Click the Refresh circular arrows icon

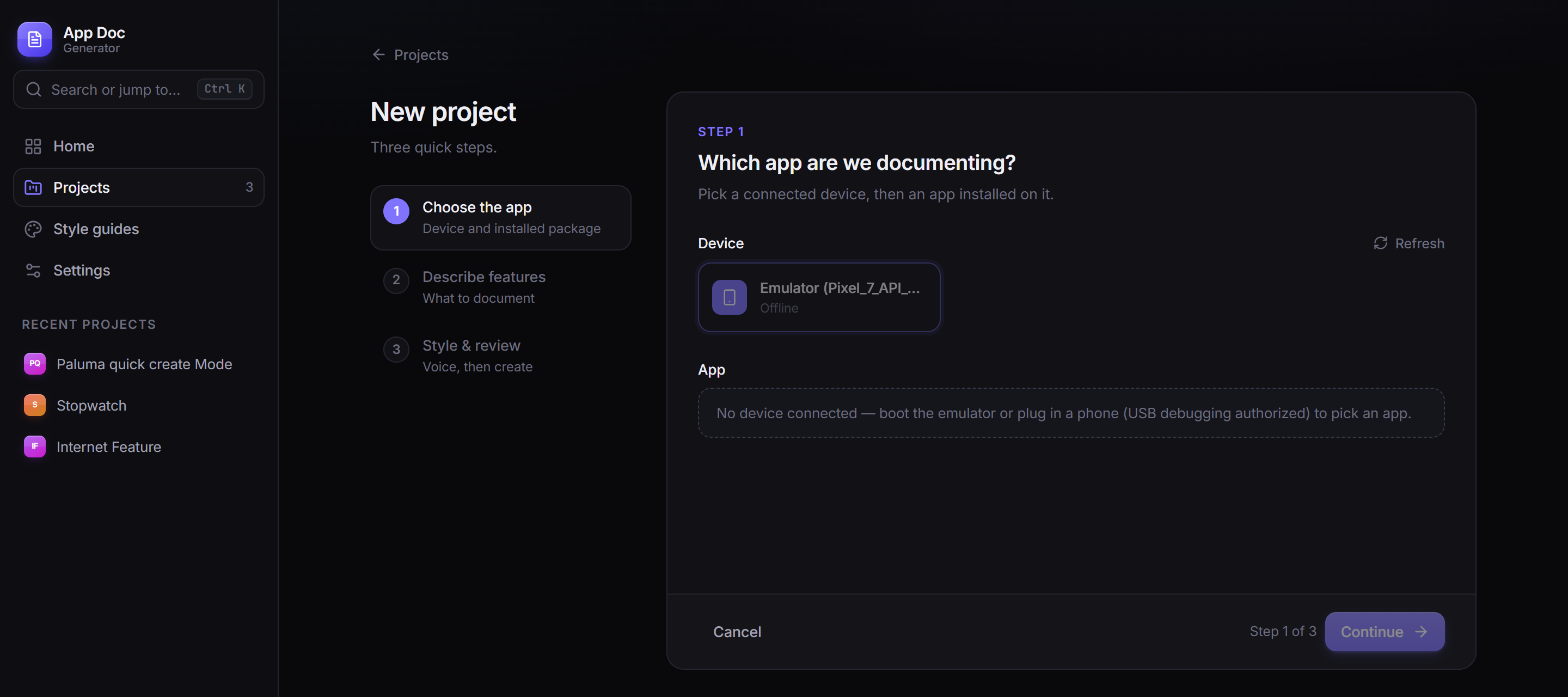tap(1381, 243)
